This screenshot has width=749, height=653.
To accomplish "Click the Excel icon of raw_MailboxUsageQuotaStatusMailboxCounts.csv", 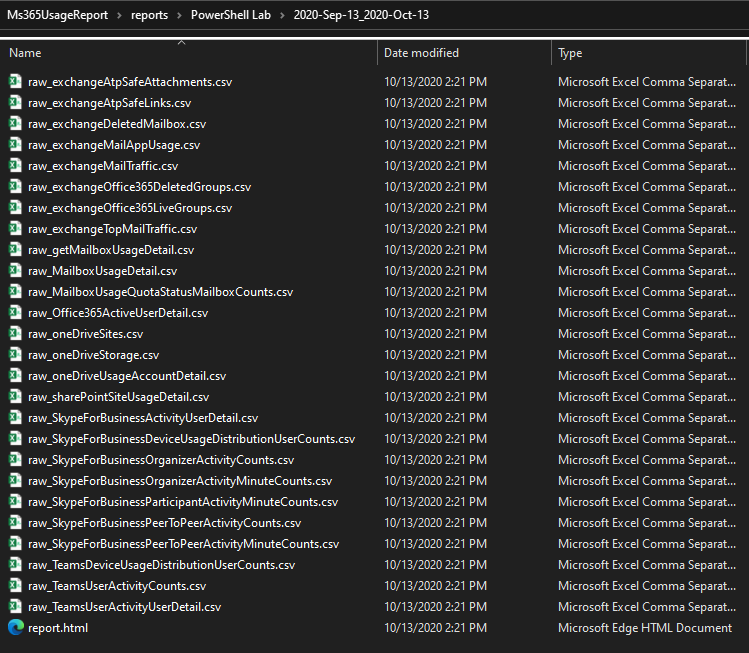I will 15,291.
